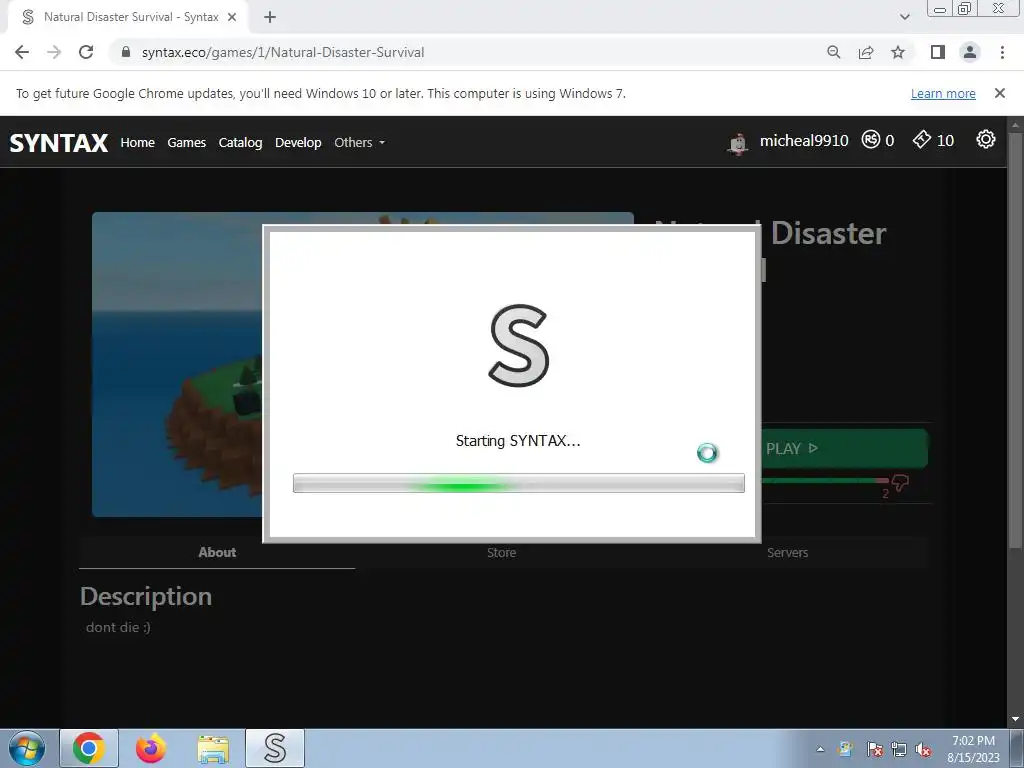Click the green PLAY button
The height and width of the screenshot is (768, 1024).
pos(845,449)
